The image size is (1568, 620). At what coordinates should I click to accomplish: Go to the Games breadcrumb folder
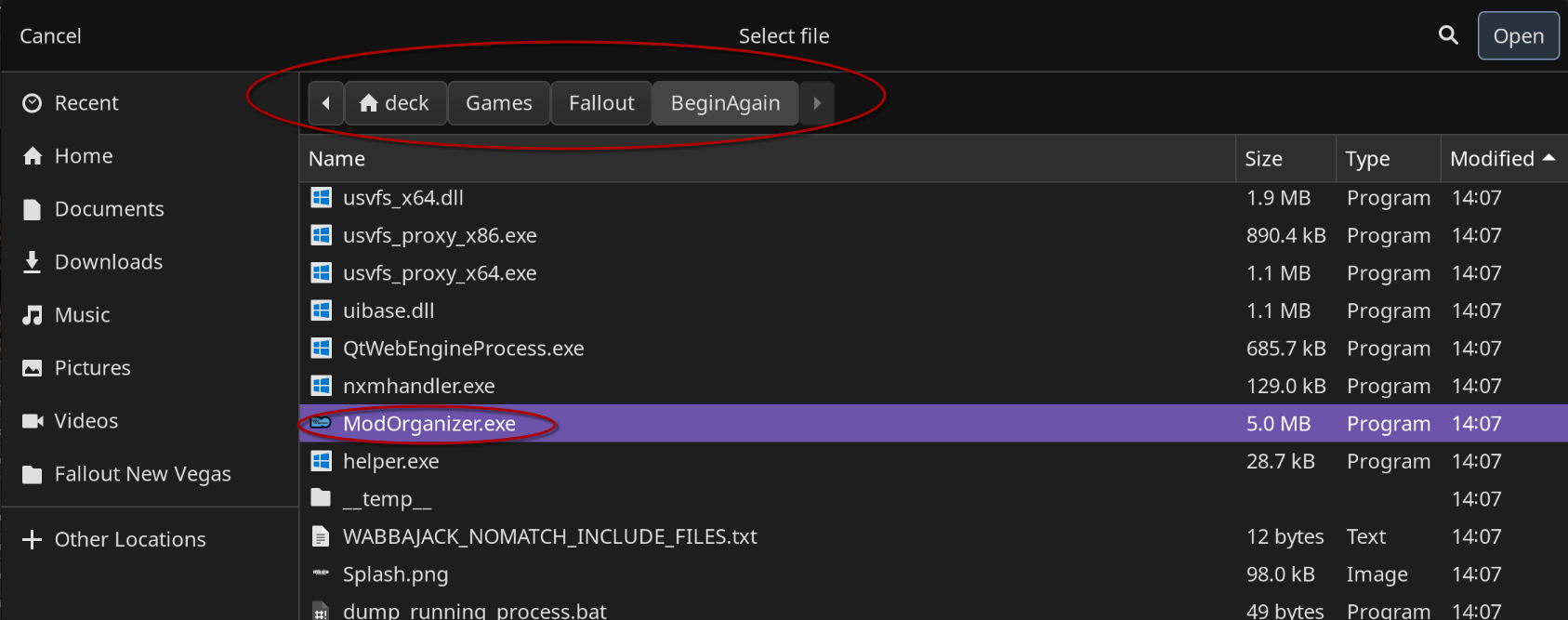coord(499,103)
